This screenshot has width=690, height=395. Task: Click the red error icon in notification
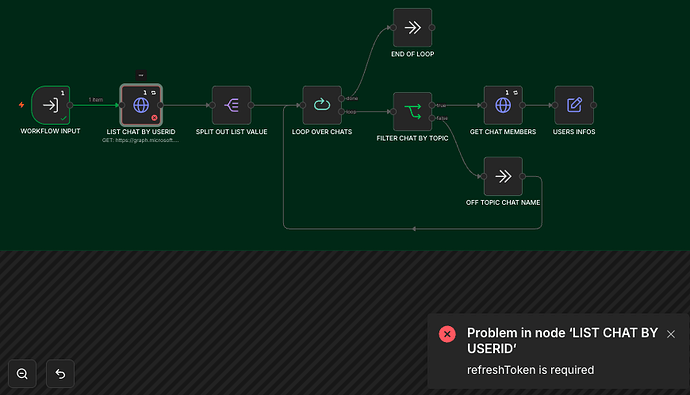click(x=447, y=334)
